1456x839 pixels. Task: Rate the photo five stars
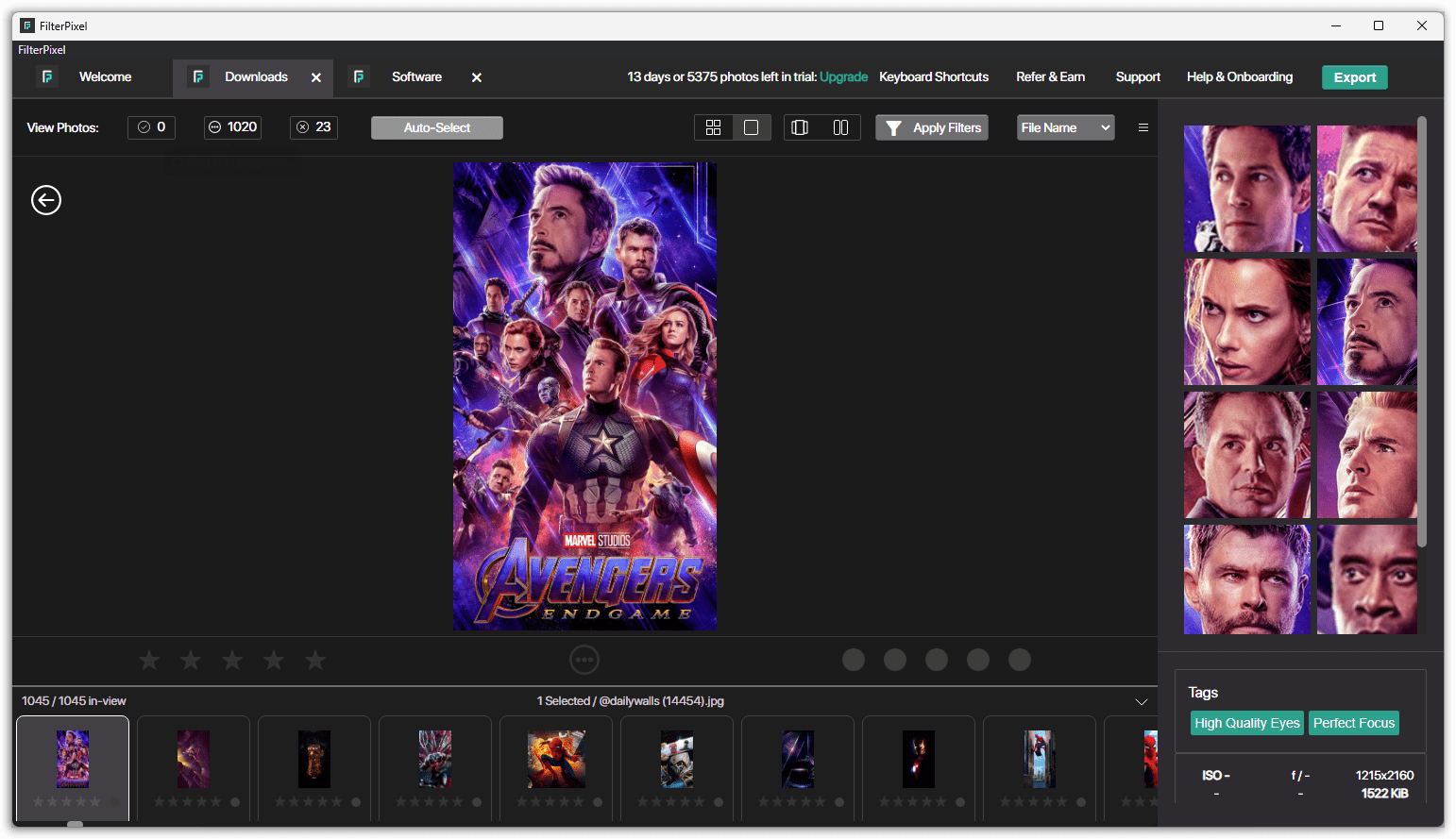click(315, 660)
